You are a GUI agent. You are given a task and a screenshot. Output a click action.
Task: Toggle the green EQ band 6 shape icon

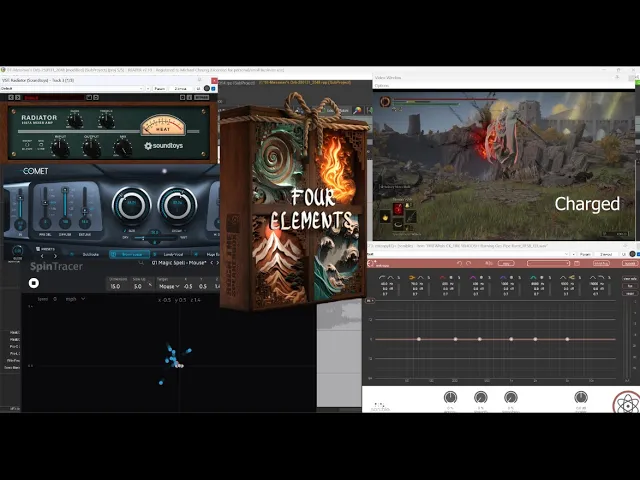coord(533,278)
